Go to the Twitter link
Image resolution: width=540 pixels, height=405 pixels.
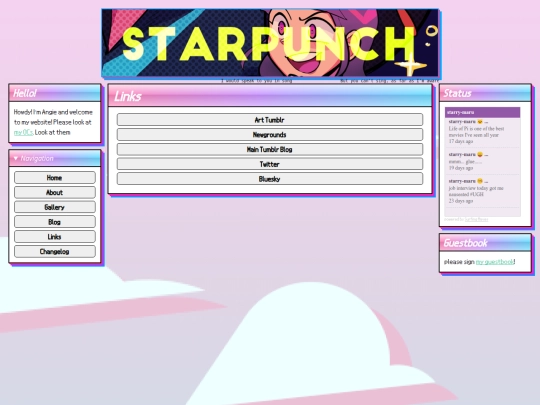click(x=270, y=164)
